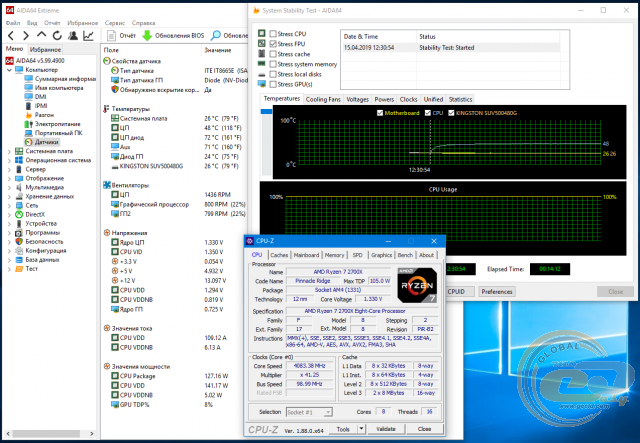The image size is (640, 443).
Task: Open the Справка menu
Action: (x=144, y=23)
